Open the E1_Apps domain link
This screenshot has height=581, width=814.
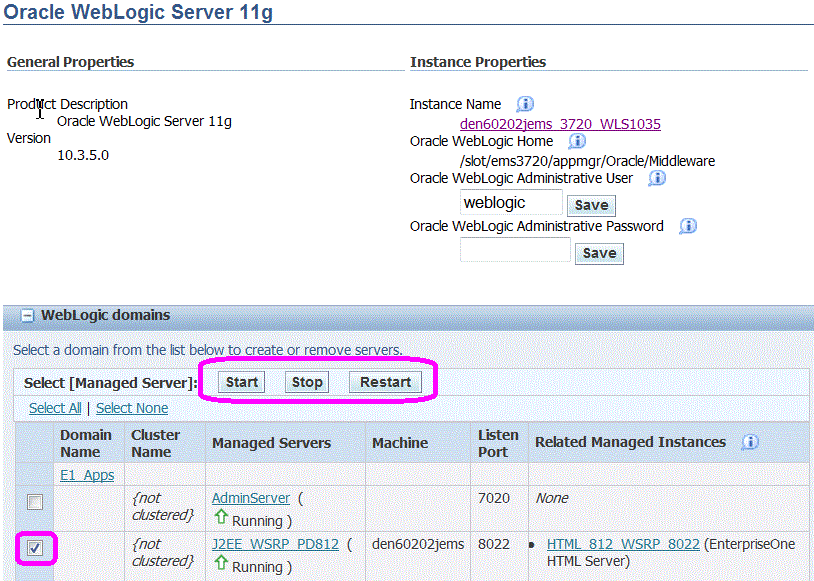tap(87, 475)
